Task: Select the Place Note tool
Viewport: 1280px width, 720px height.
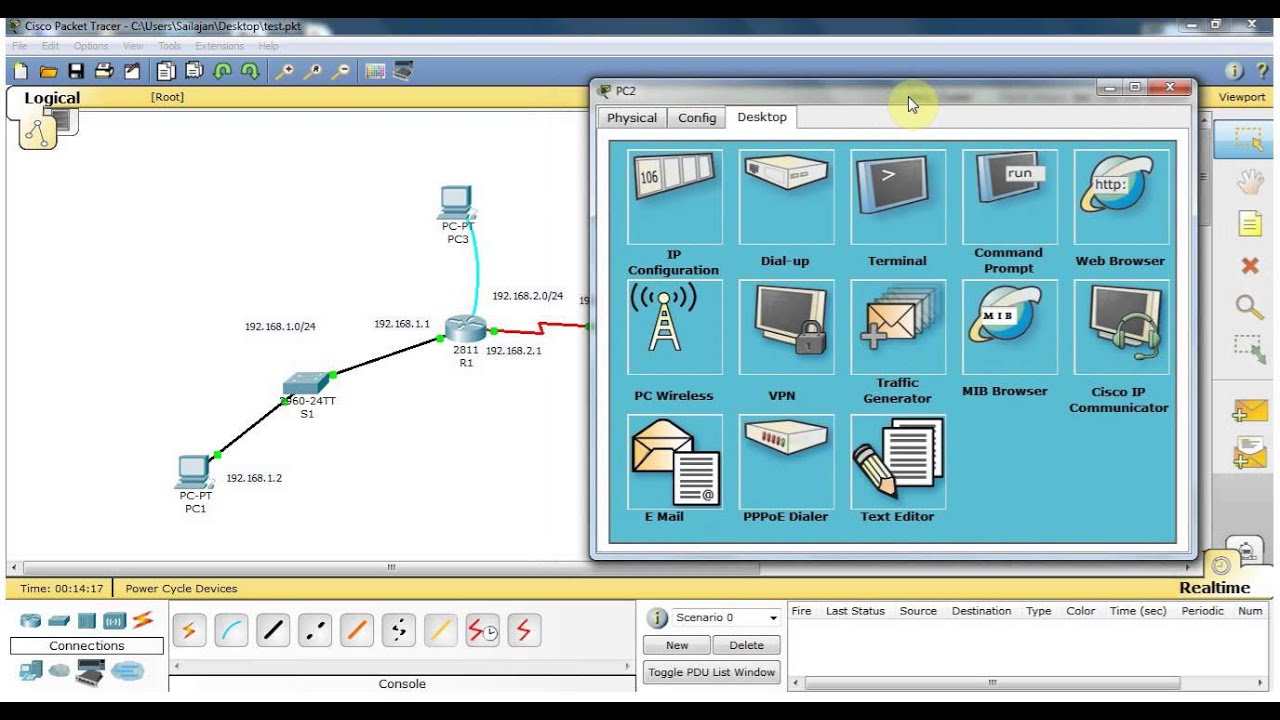Action: (1250, 224)
